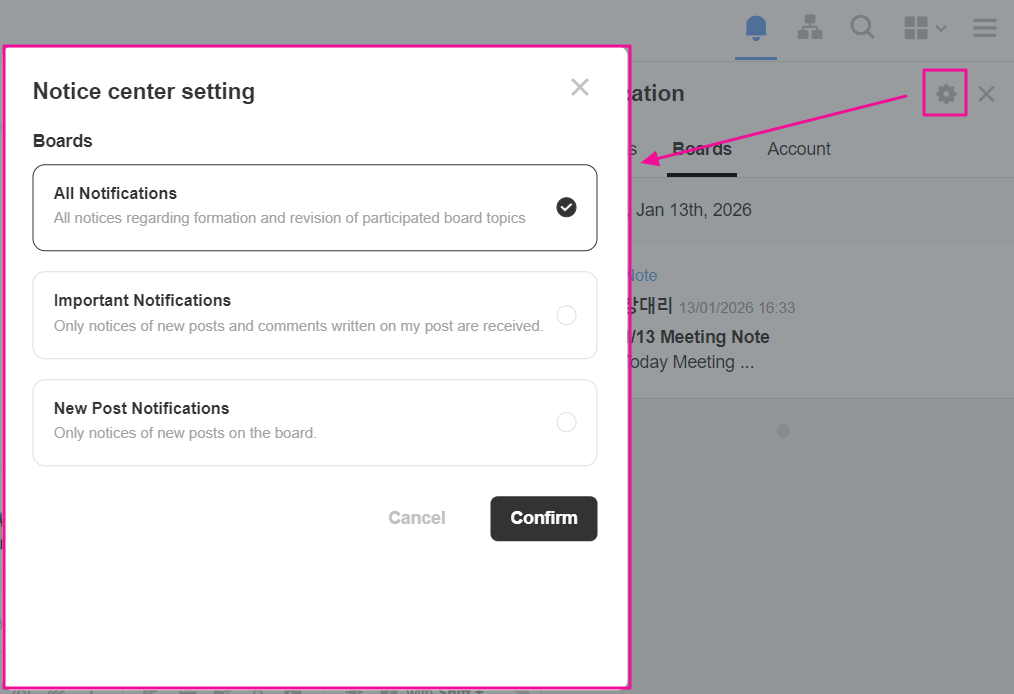Open the app grid launcher icon
Screen dimensions: 1014x694
[x=916, y=28]
